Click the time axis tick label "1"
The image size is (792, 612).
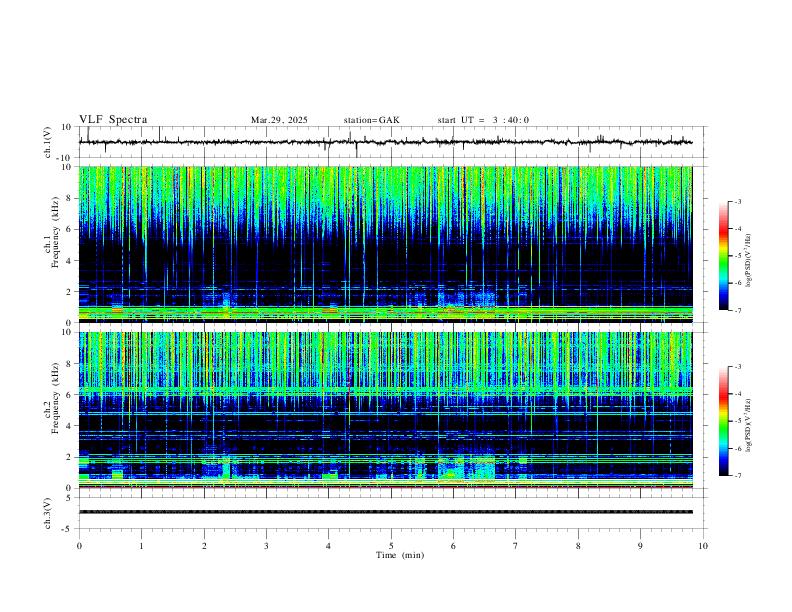click(x=141, y=546)
